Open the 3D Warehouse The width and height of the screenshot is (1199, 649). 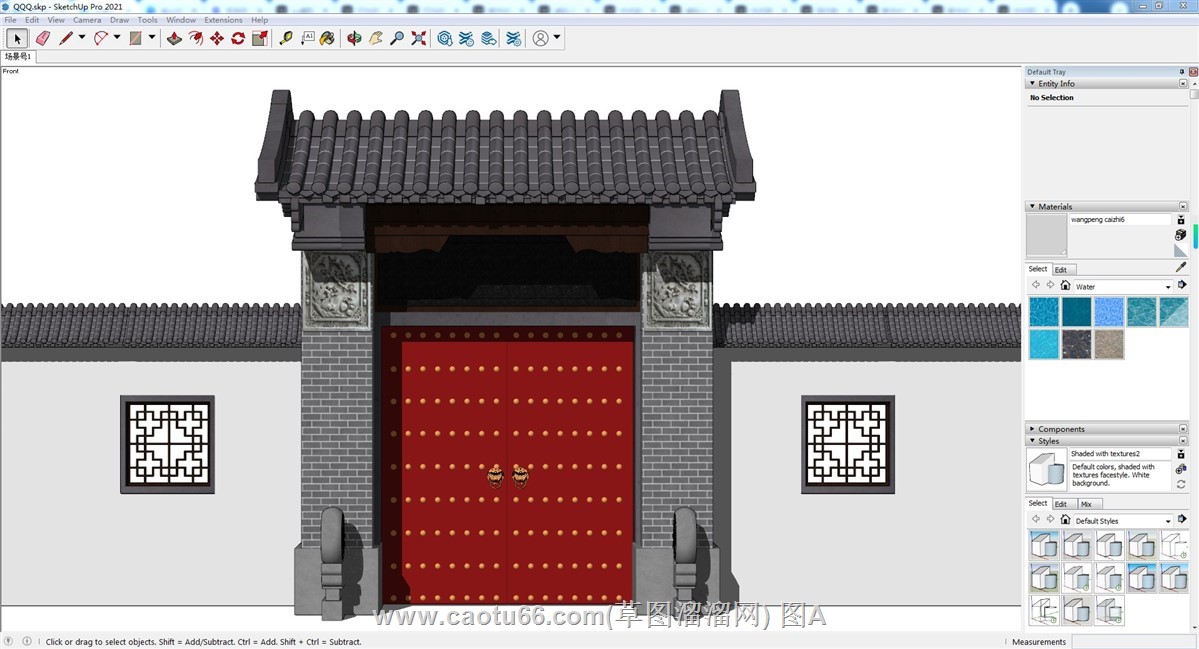(x=445, y=38)
